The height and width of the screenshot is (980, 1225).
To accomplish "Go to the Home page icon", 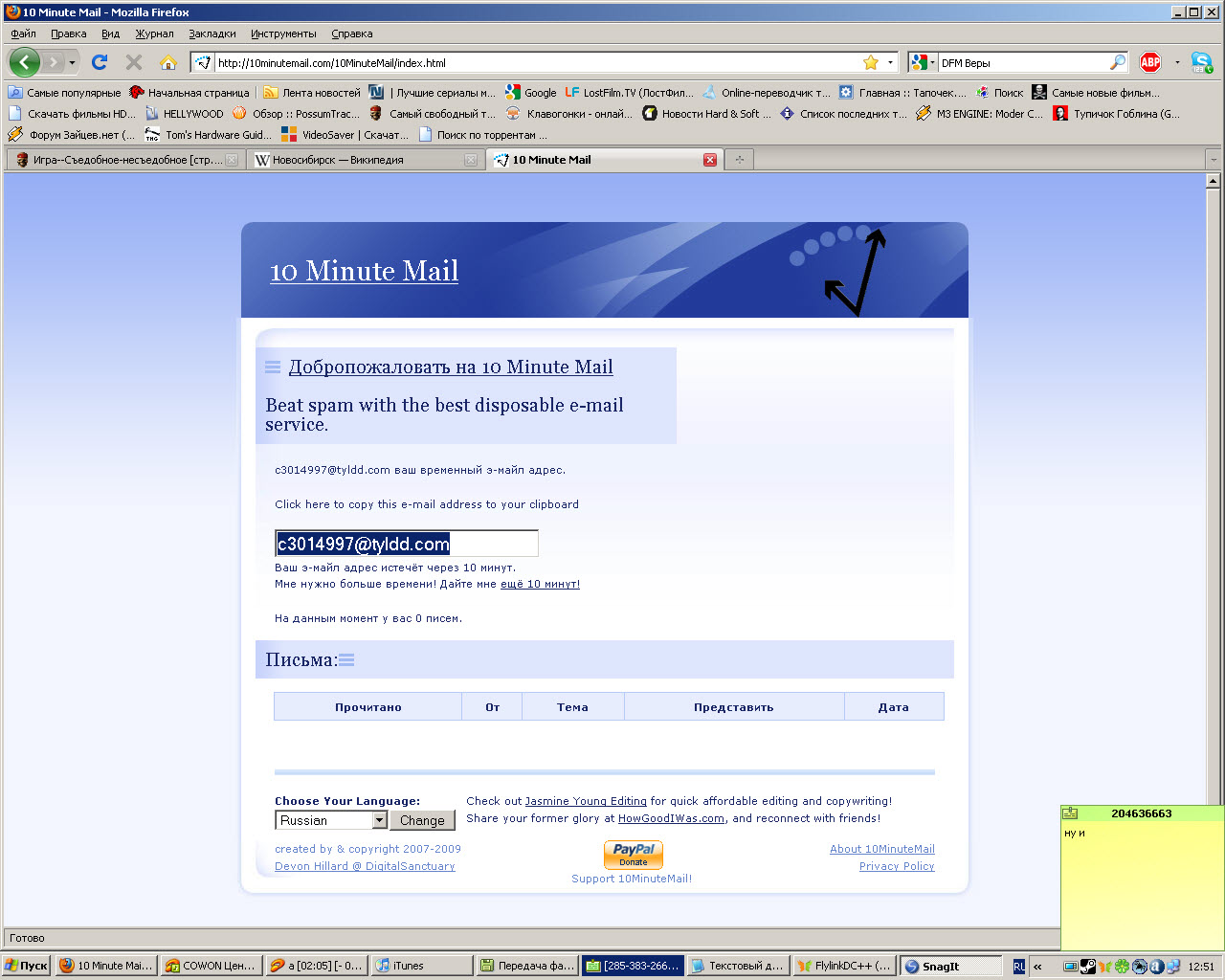I will click(168, 62).
